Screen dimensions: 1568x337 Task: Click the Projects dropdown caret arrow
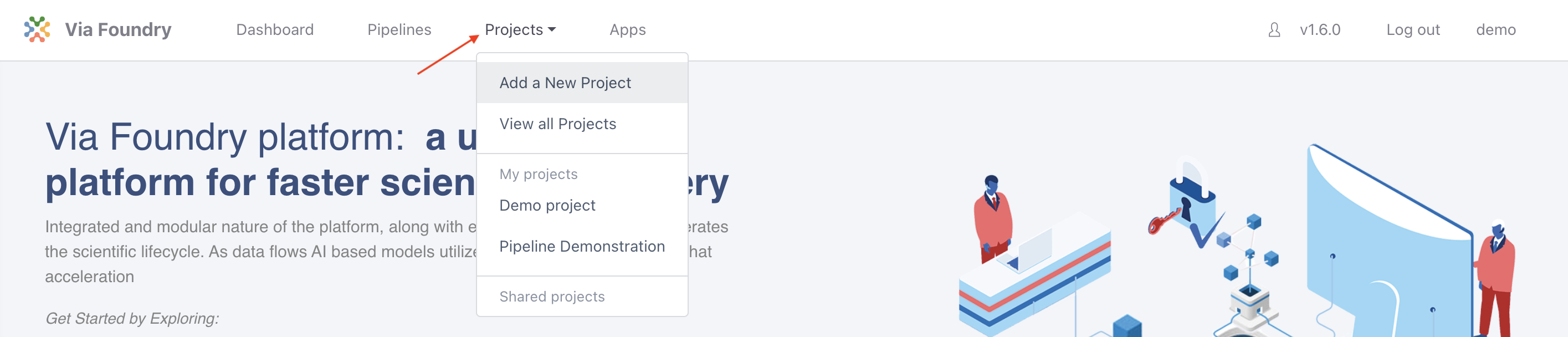coord(552,29)
